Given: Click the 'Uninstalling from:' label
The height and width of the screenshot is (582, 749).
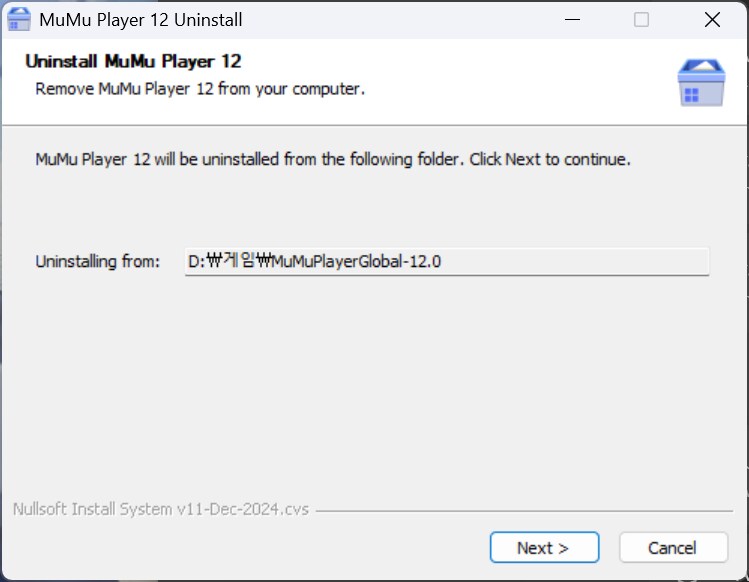Looking at the screenshot, I should pos(97,261).
